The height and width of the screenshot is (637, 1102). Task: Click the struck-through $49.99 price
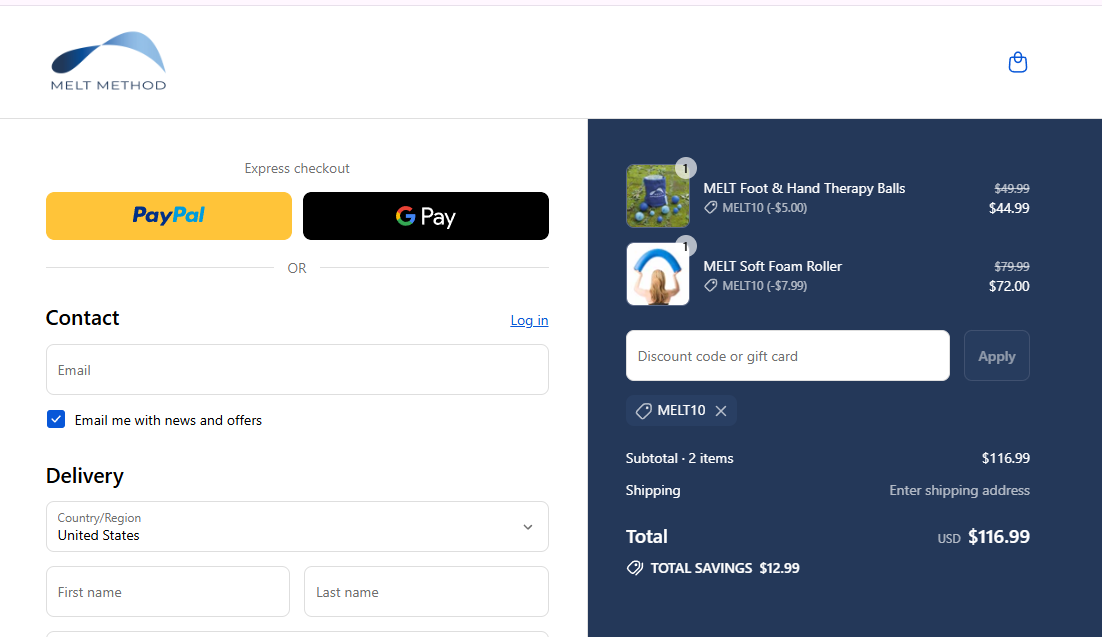pyautogui.click(x=1011, y=188)
